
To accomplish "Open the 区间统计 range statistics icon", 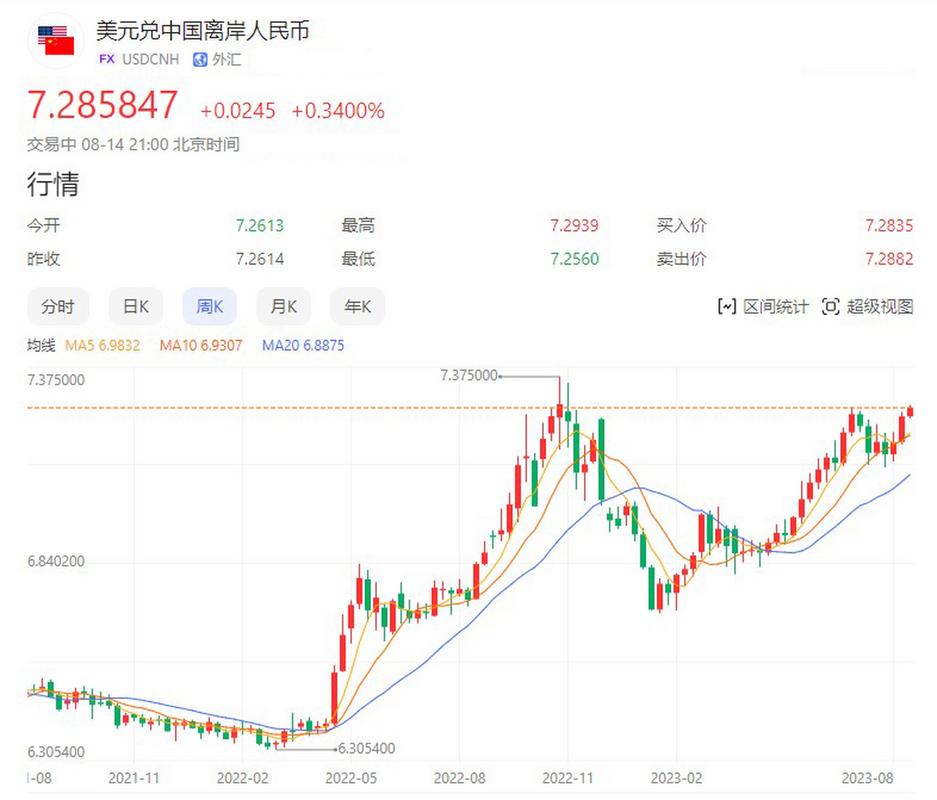I will point(726,306).
